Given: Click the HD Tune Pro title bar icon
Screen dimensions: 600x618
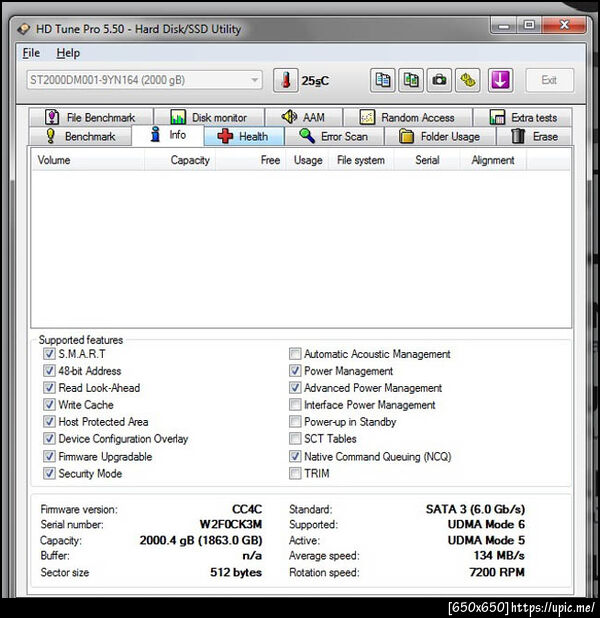Looking at the screenshot, I should (x=24, y=29).
